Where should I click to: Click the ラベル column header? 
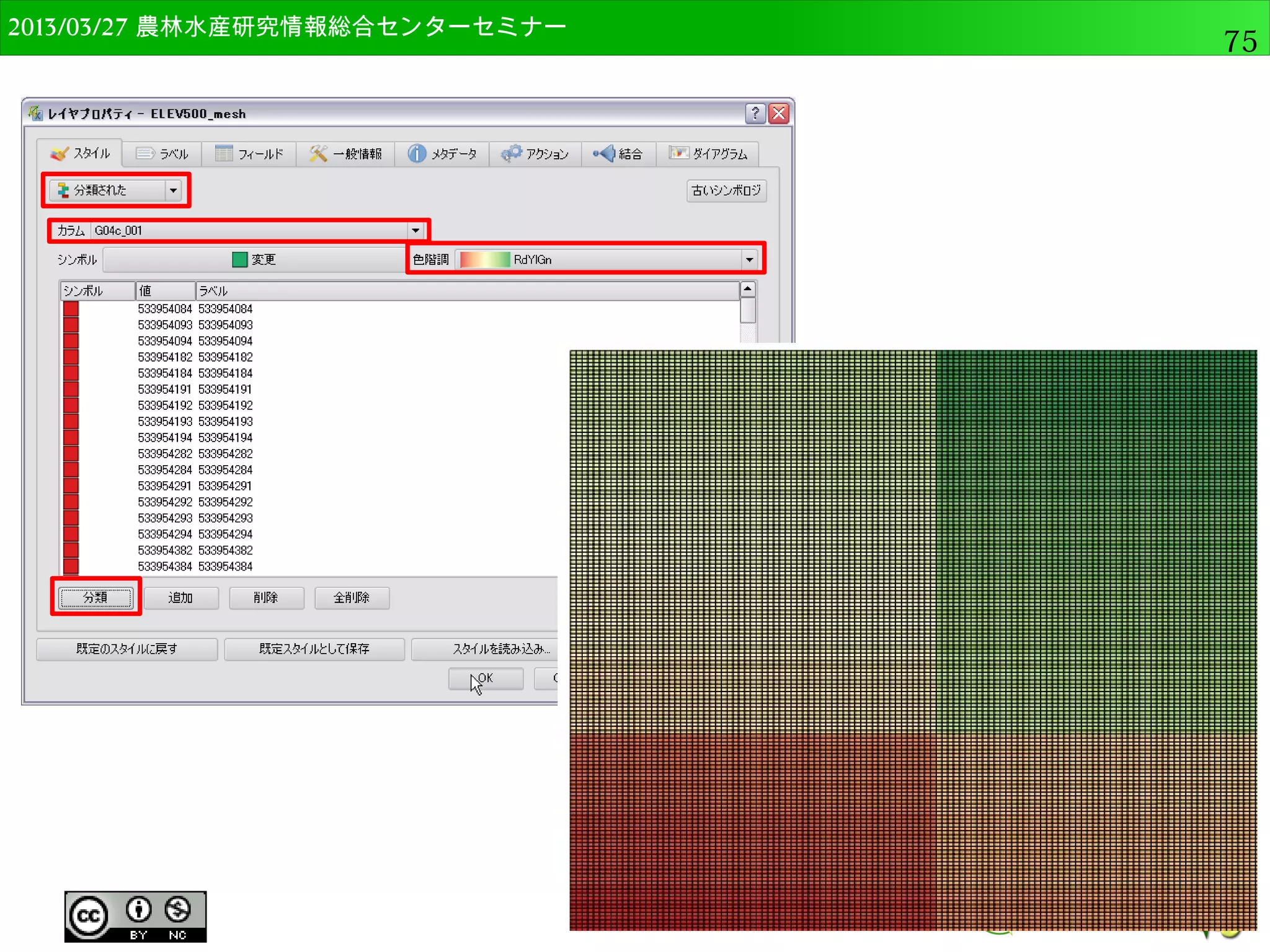467,291
